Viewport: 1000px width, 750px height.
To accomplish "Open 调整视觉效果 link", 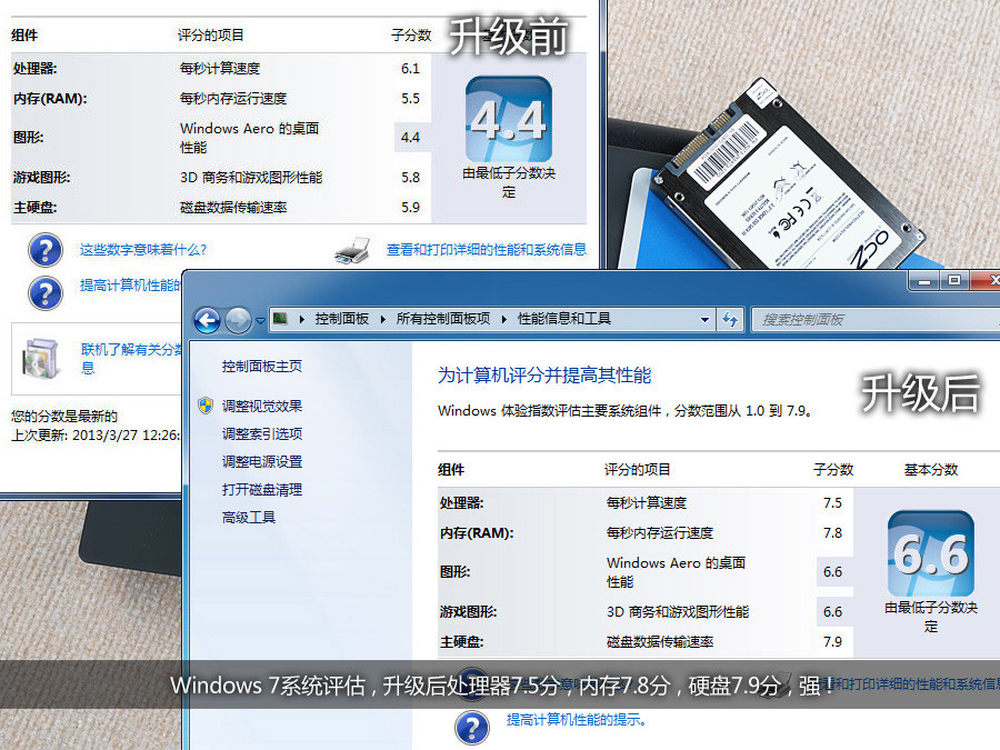I will [261, 406].
